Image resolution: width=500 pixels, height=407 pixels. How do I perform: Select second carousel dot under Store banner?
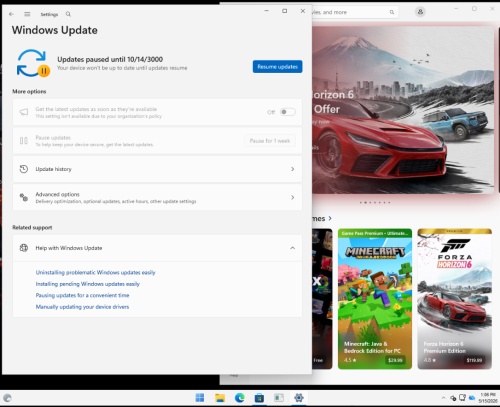(366, 202)
